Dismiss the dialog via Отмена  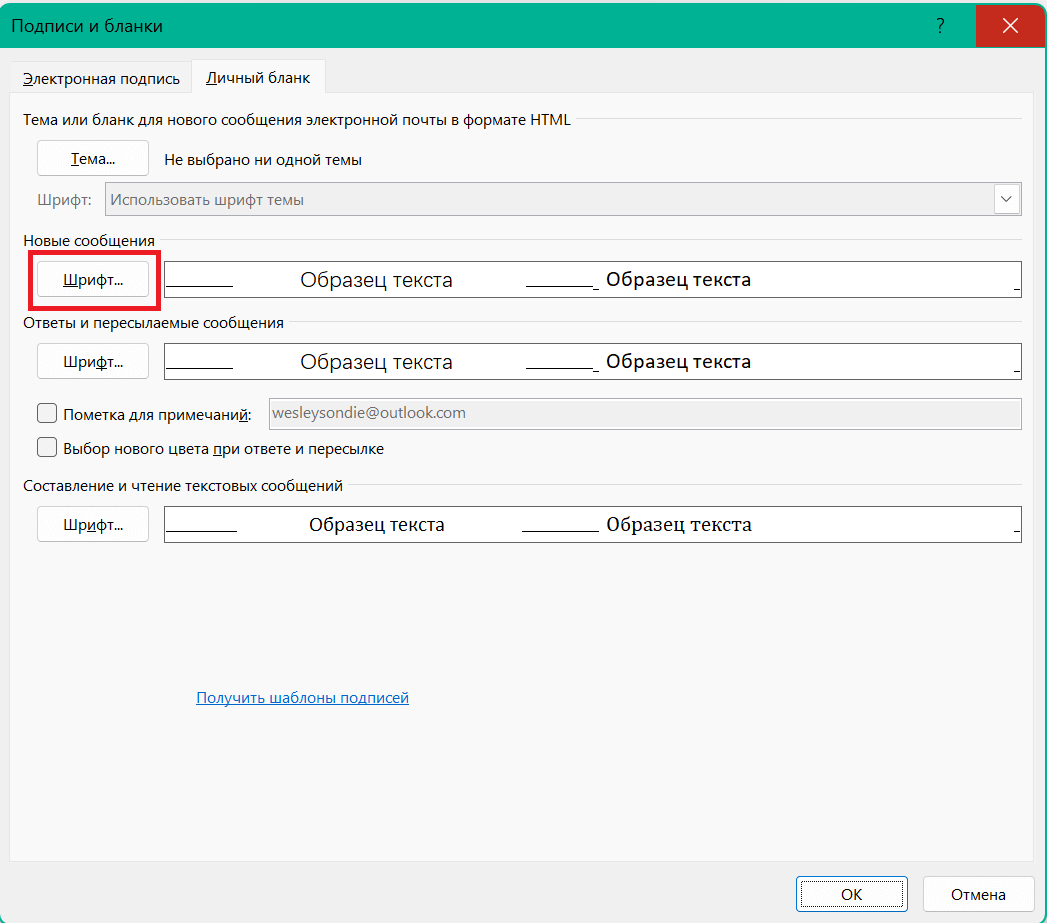977,894
